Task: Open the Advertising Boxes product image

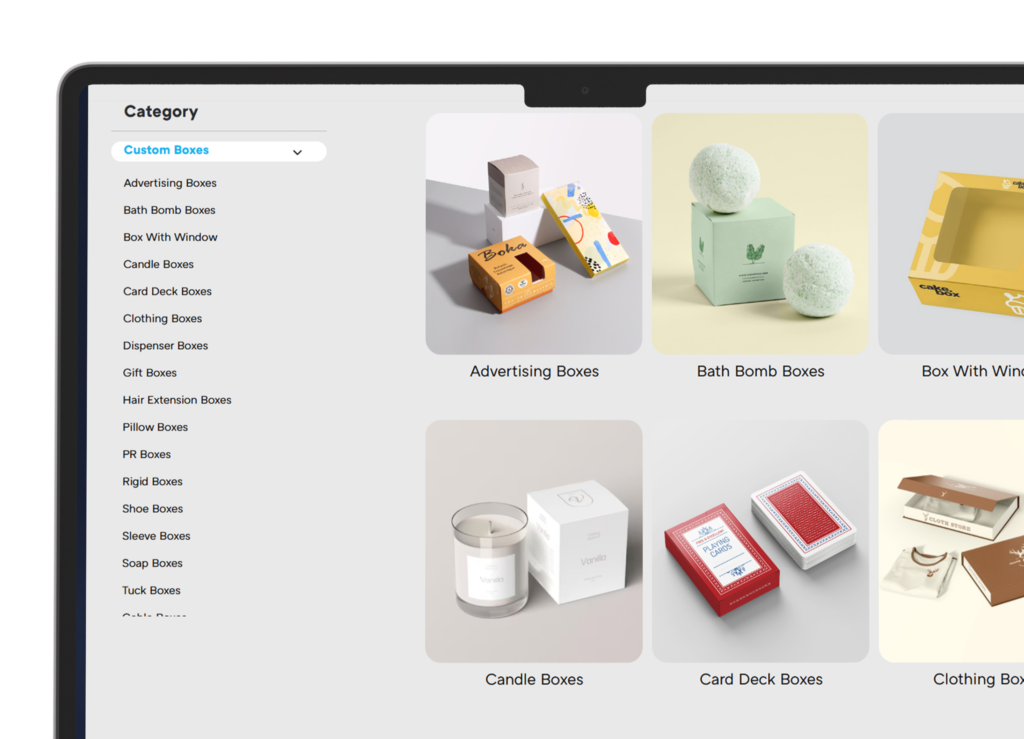Action: pyautogui.click(x=534, y=234)
